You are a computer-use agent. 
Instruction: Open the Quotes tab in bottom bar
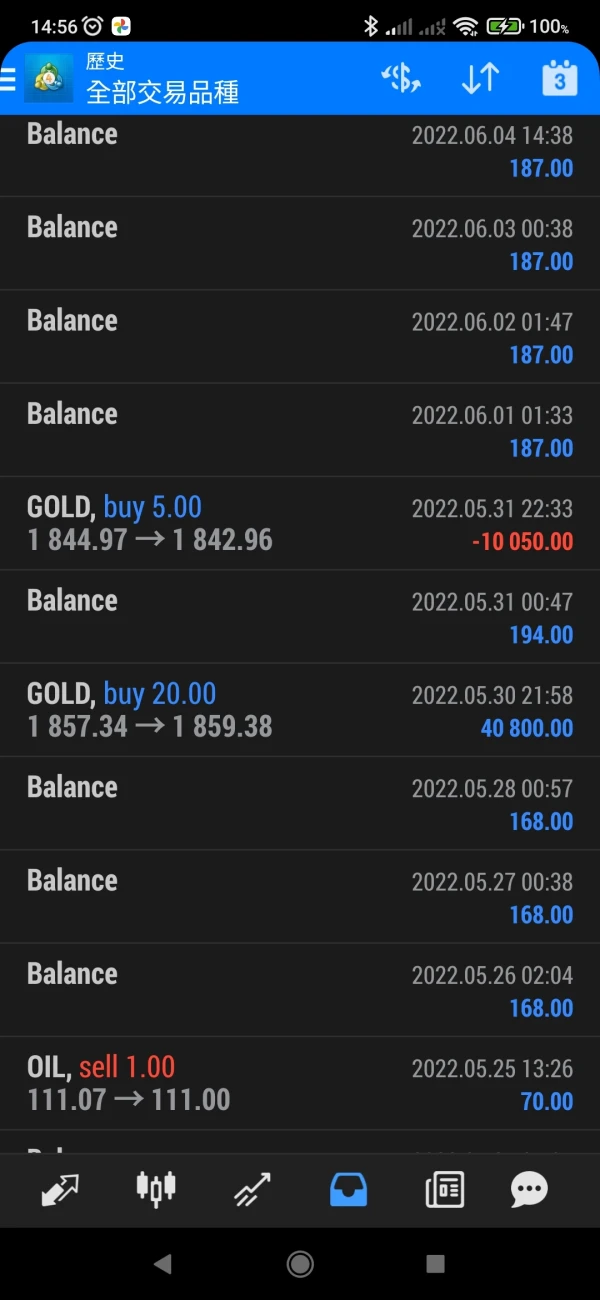[60, 1189]
